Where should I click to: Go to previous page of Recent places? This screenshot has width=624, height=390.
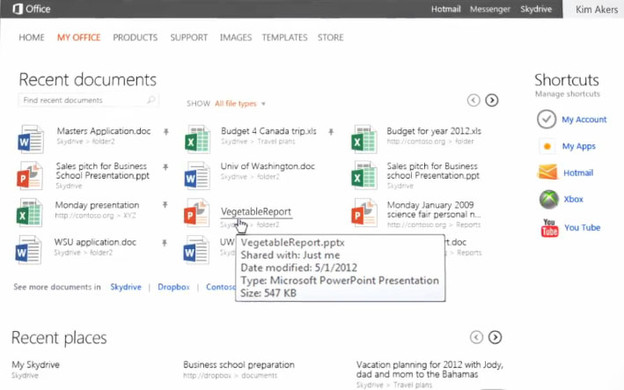click(x=476, y=337)
